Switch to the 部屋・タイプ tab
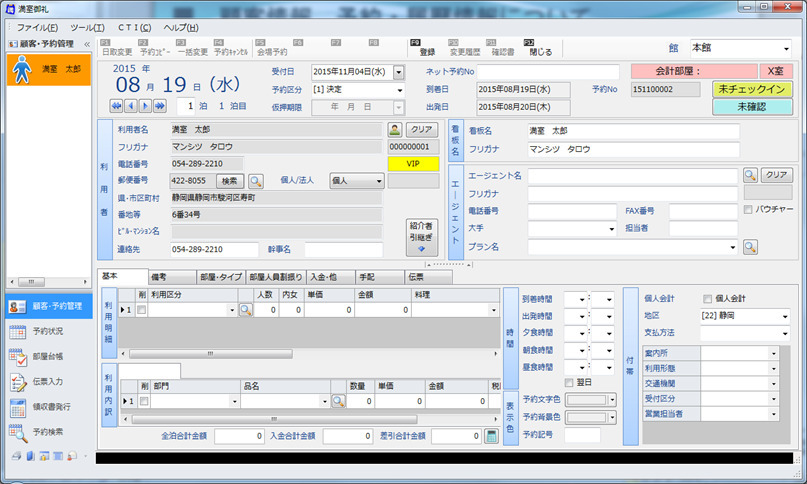The width and height of the screenshot is (807, 484). [221, 278]
